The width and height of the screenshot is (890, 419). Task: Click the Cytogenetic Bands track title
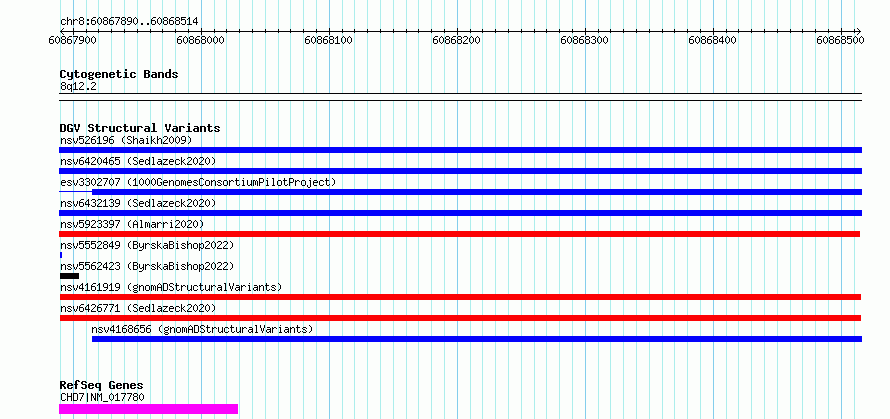(x=119, y=74)
